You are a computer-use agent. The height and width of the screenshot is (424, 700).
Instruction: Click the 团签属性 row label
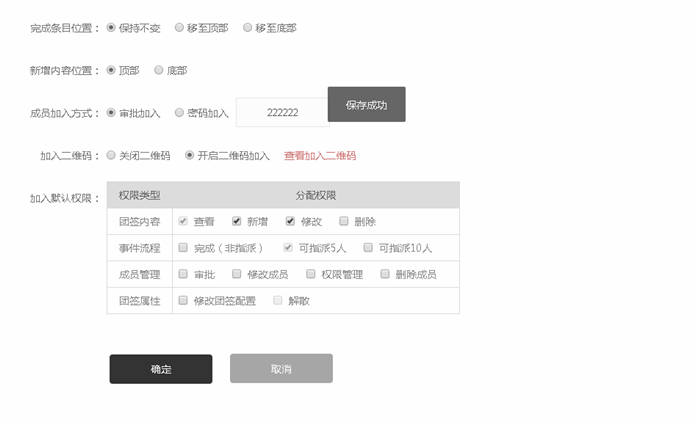pos(139,301)
